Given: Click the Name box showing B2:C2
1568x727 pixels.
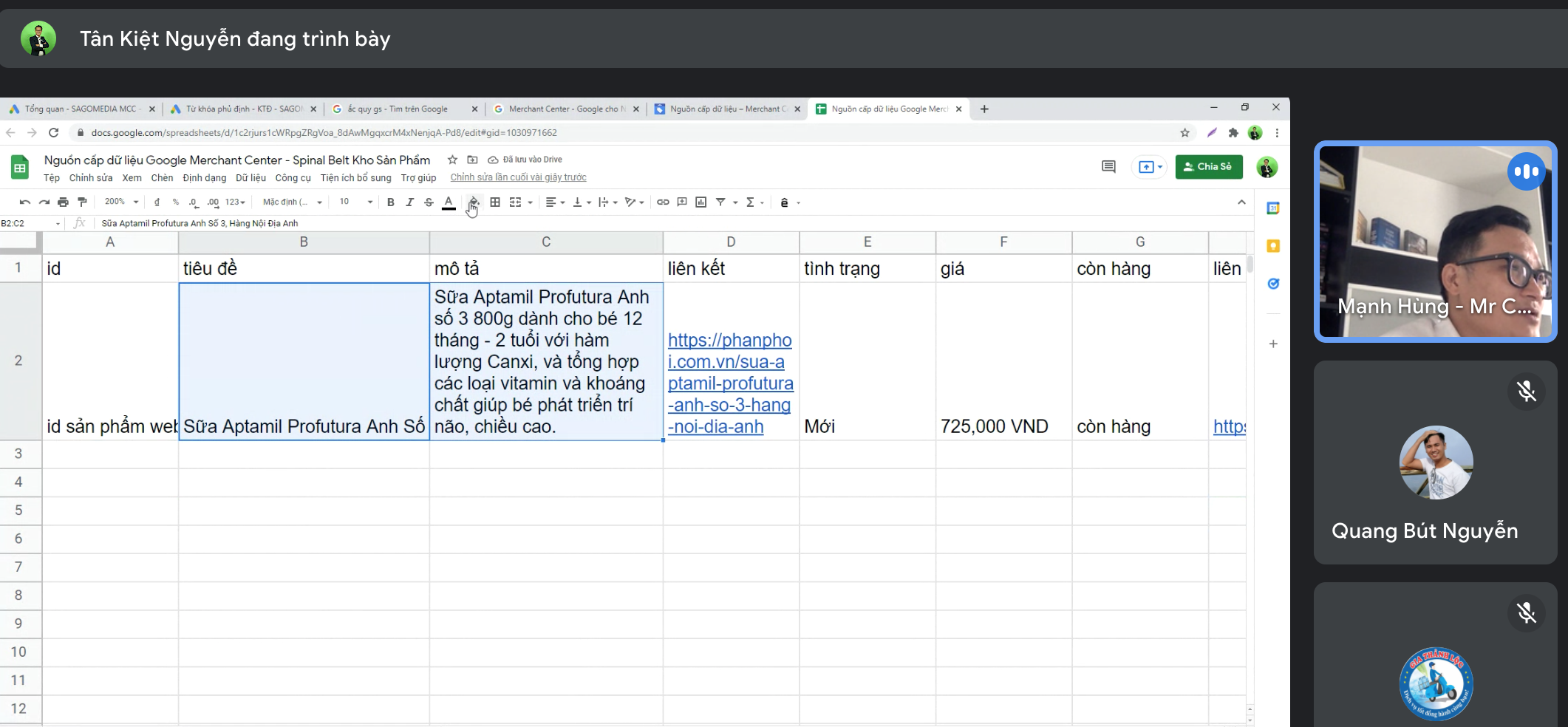Looking at the screenshot, I should click(30, 223).
